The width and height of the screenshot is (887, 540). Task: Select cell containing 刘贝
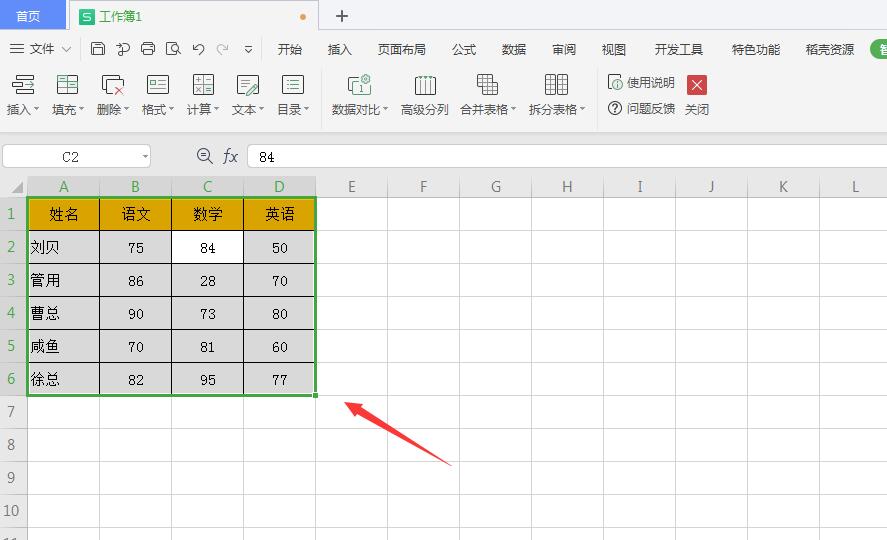coord(64,247)
